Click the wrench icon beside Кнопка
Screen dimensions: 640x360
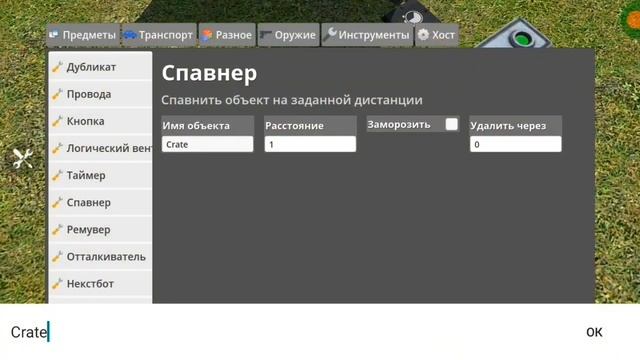click(57, 121)
